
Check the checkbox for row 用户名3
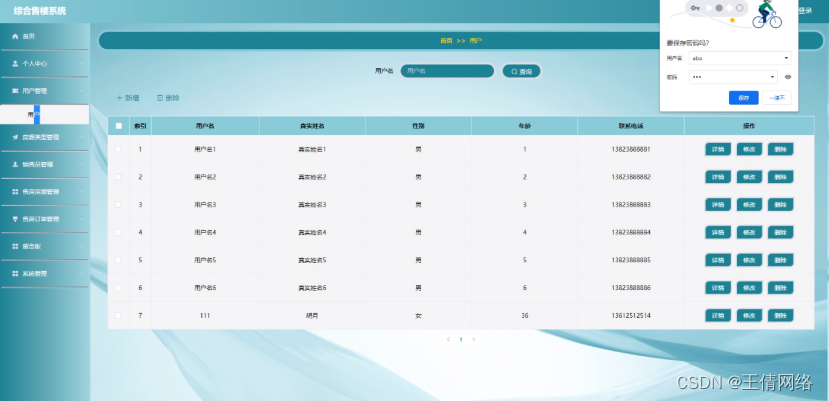pos(118,205)
